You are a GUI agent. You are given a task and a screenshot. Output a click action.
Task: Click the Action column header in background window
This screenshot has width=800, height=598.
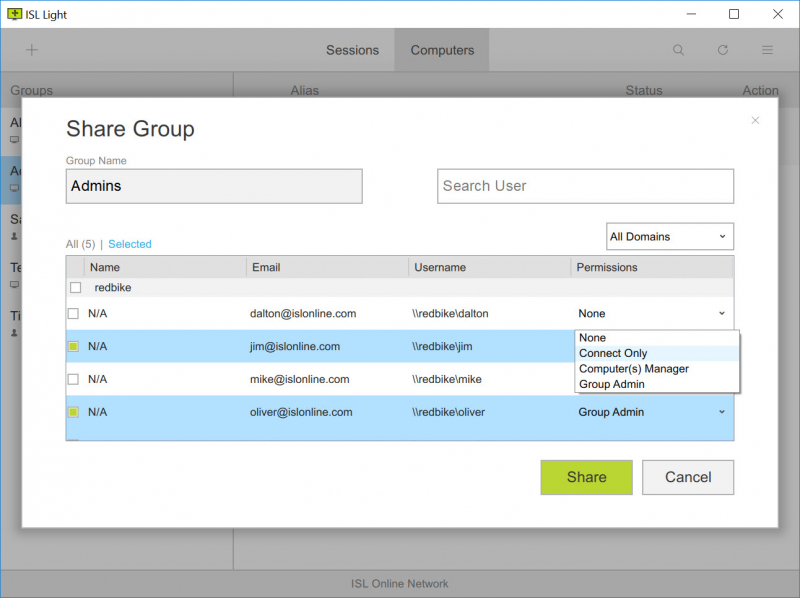click(x=760, y=90)
